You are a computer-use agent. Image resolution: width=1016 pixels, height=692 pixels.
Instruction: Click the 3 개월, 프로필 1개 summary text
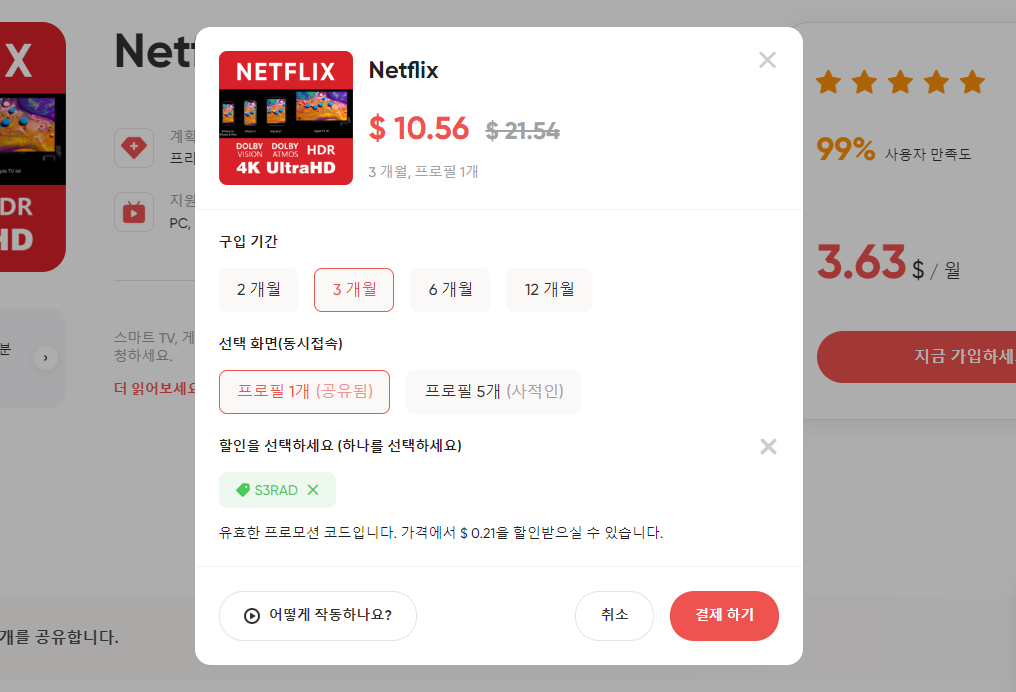pyautogui.click(x=423, y=172)
